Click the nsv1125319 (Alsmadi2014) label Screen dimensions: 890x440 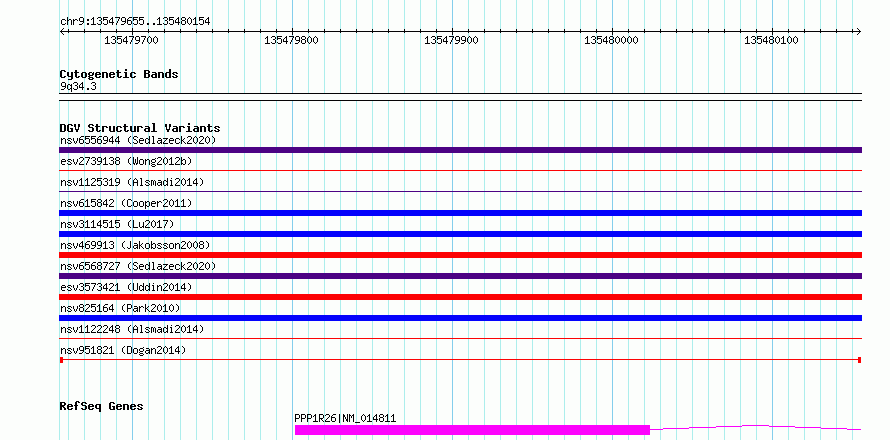click(x=132, y=182)
